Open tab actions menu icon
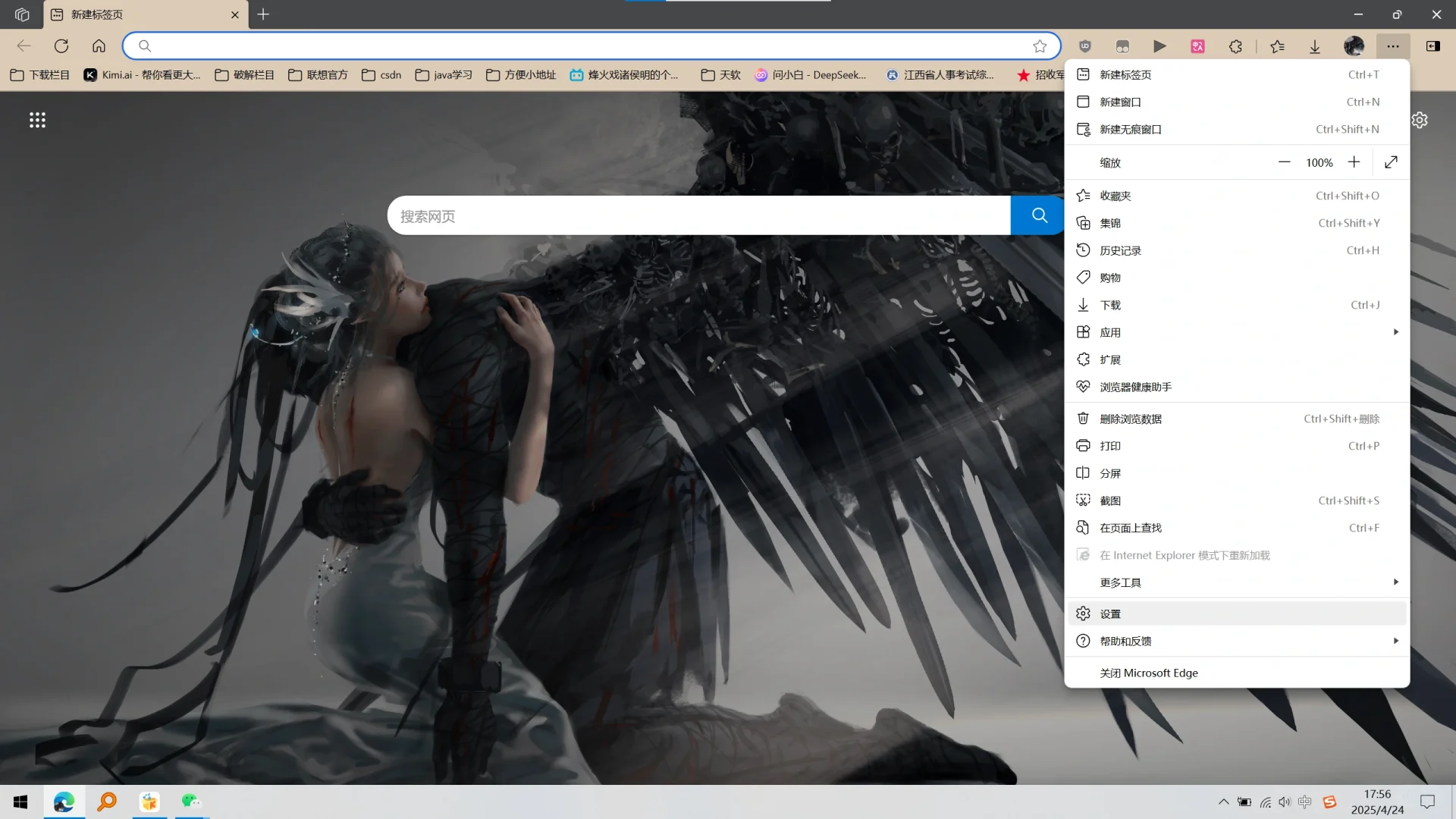This screenshot has width=1456, height=819. coord(22,14)
